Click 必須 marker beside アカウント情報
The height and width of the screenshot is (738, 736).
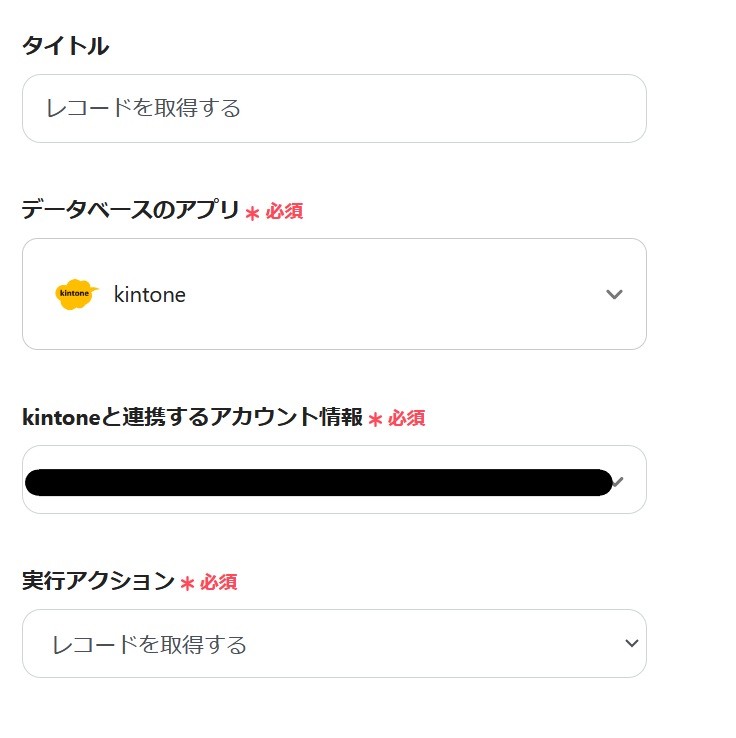click(x=407, y=419)
